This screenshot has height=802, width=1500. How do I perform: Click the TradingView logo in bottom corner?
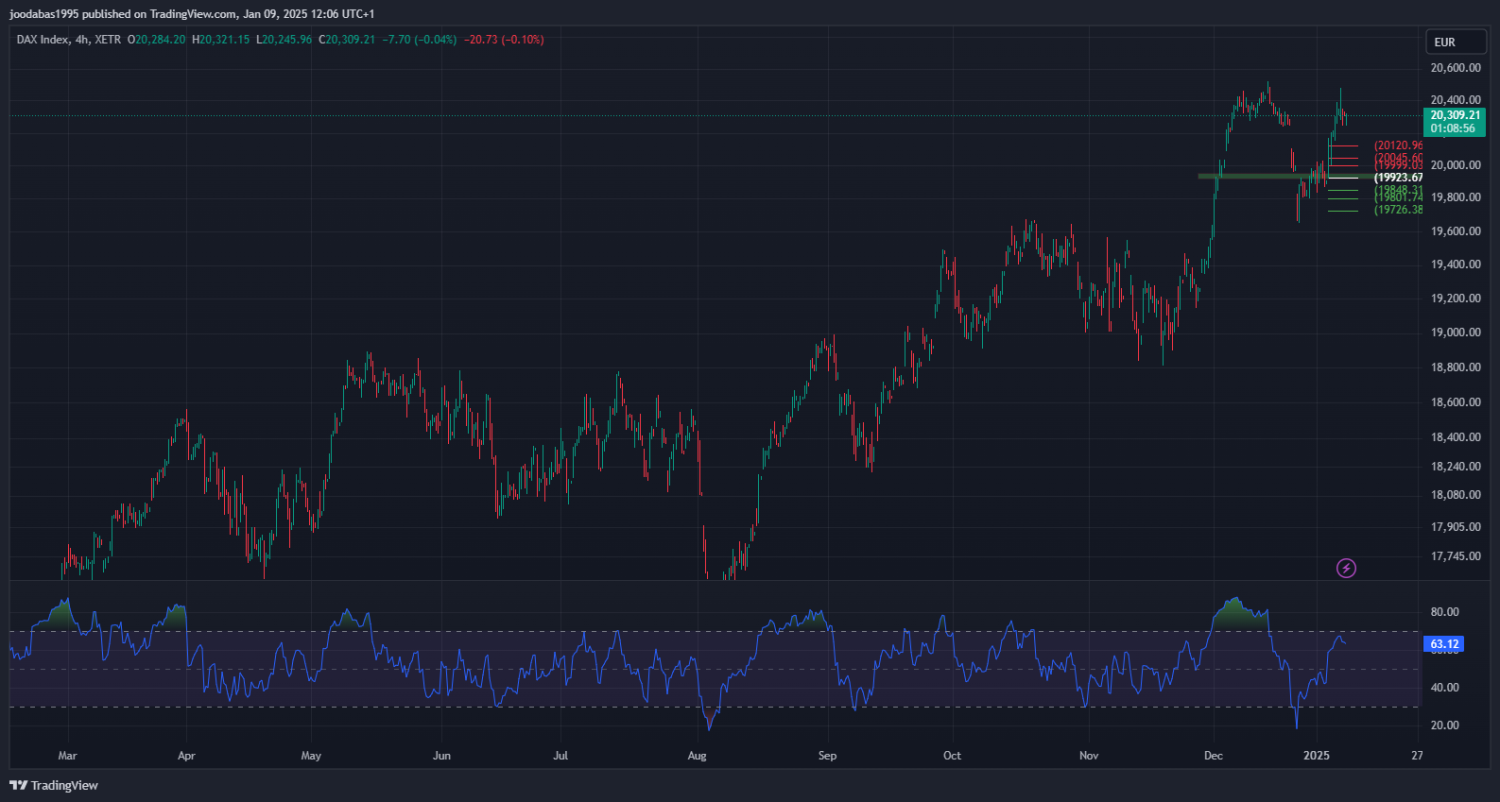[x=54, y=785]
